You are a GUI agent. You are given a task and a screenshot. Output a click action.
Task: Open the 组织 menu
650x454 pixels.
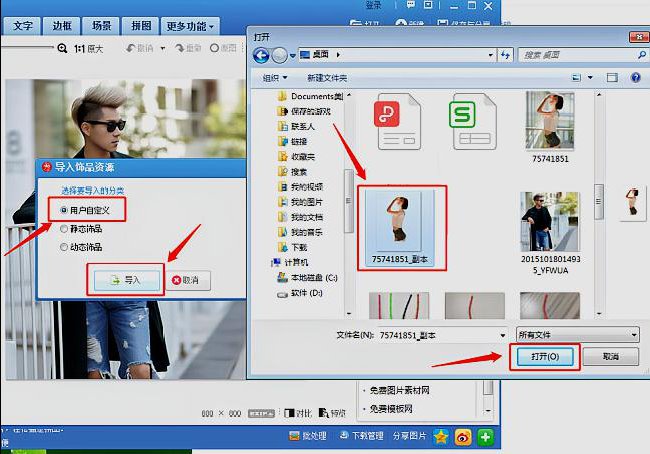coord(275,78)
